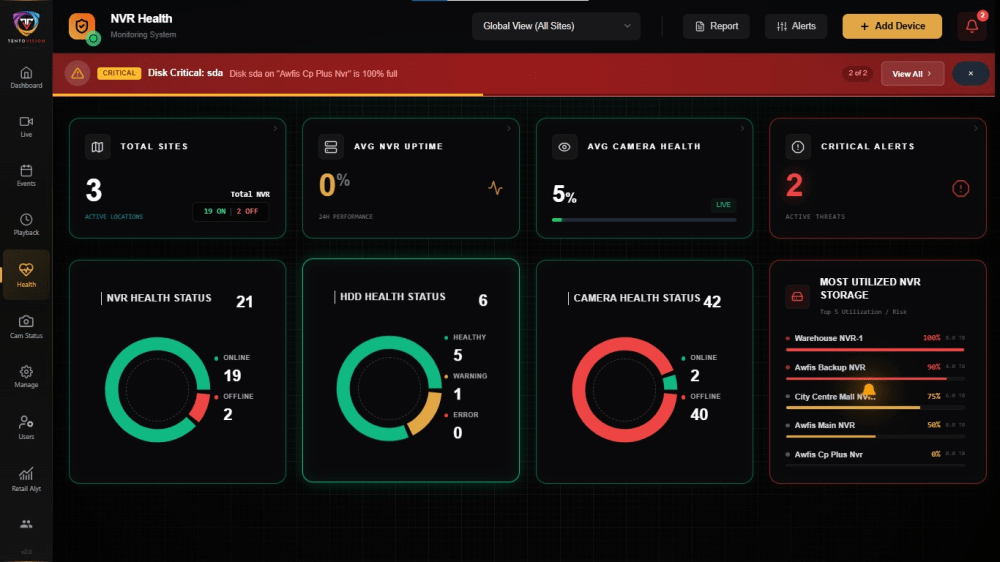The image size is (1000, 562).
Task: Click the map icon on Total Sites card
Action: coord(97,147)
